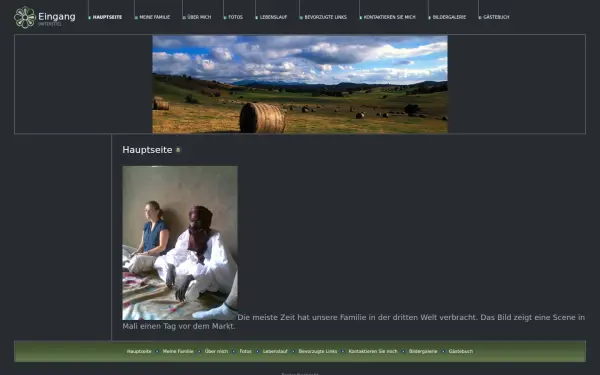Open Kontaktieren Sie mich in the footer
The height and width of the screenshot is (375, 600).
click(x=373, y=351)
